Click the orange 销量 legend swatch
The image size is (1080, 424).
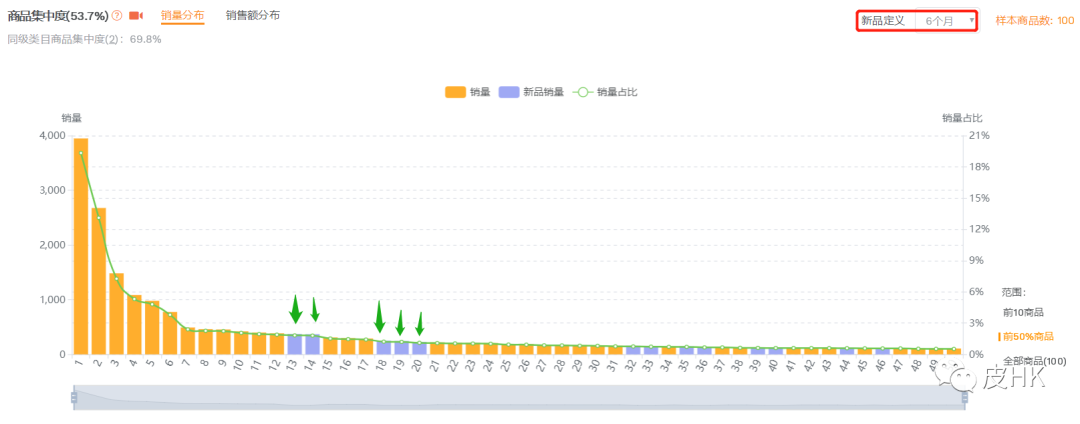[x=455, y=92]
